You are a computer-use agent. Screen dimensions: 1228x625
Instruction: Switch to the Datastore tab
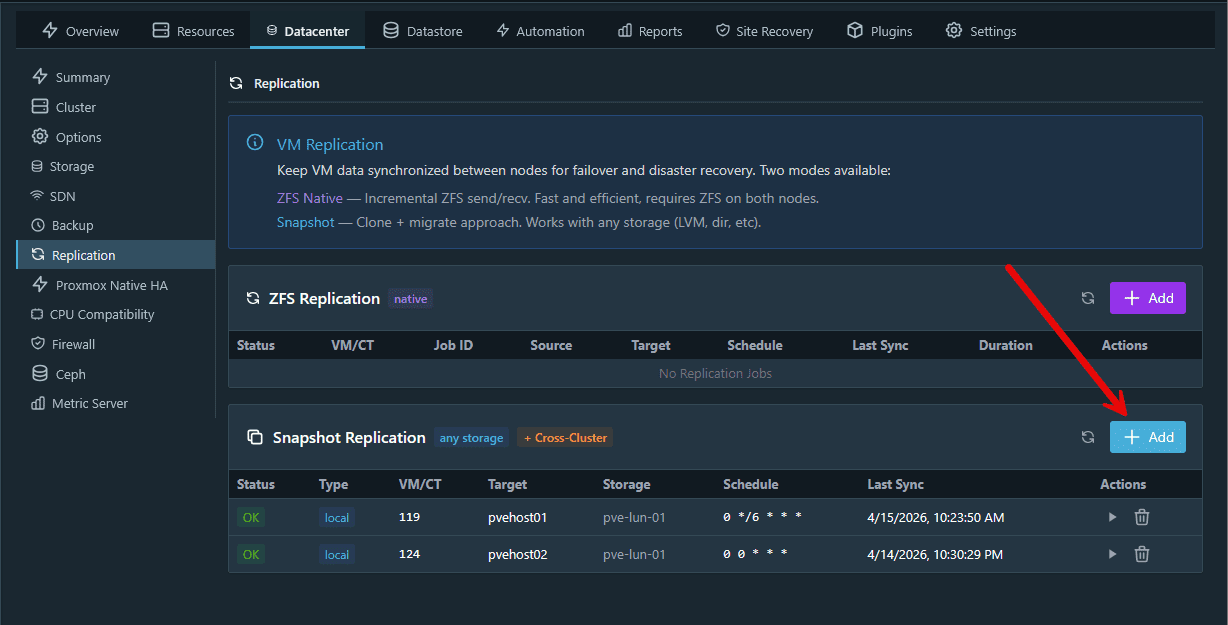pos(422,31)
